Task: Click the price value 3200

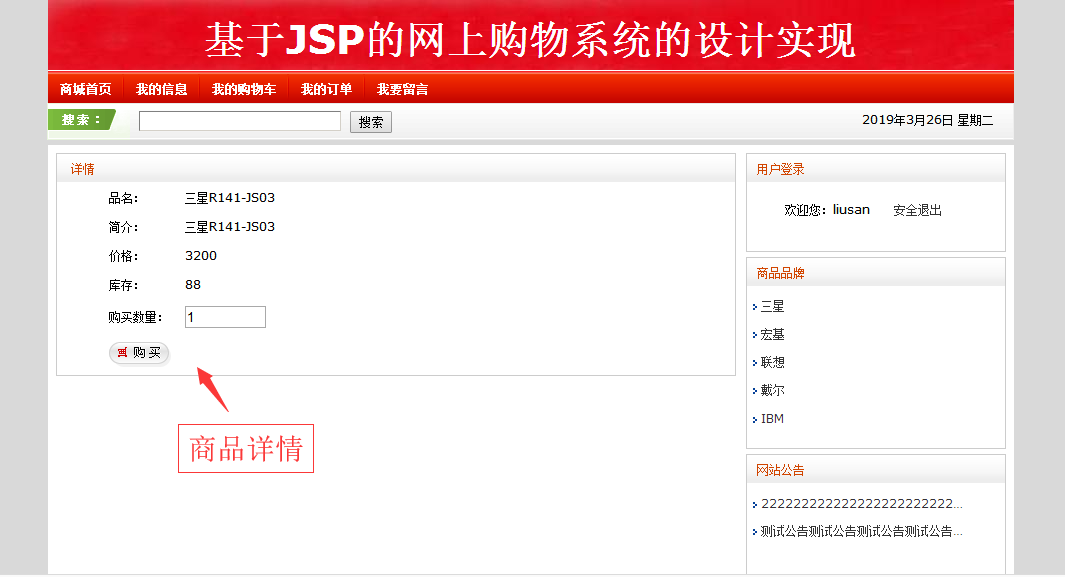Action: [201, 256]
